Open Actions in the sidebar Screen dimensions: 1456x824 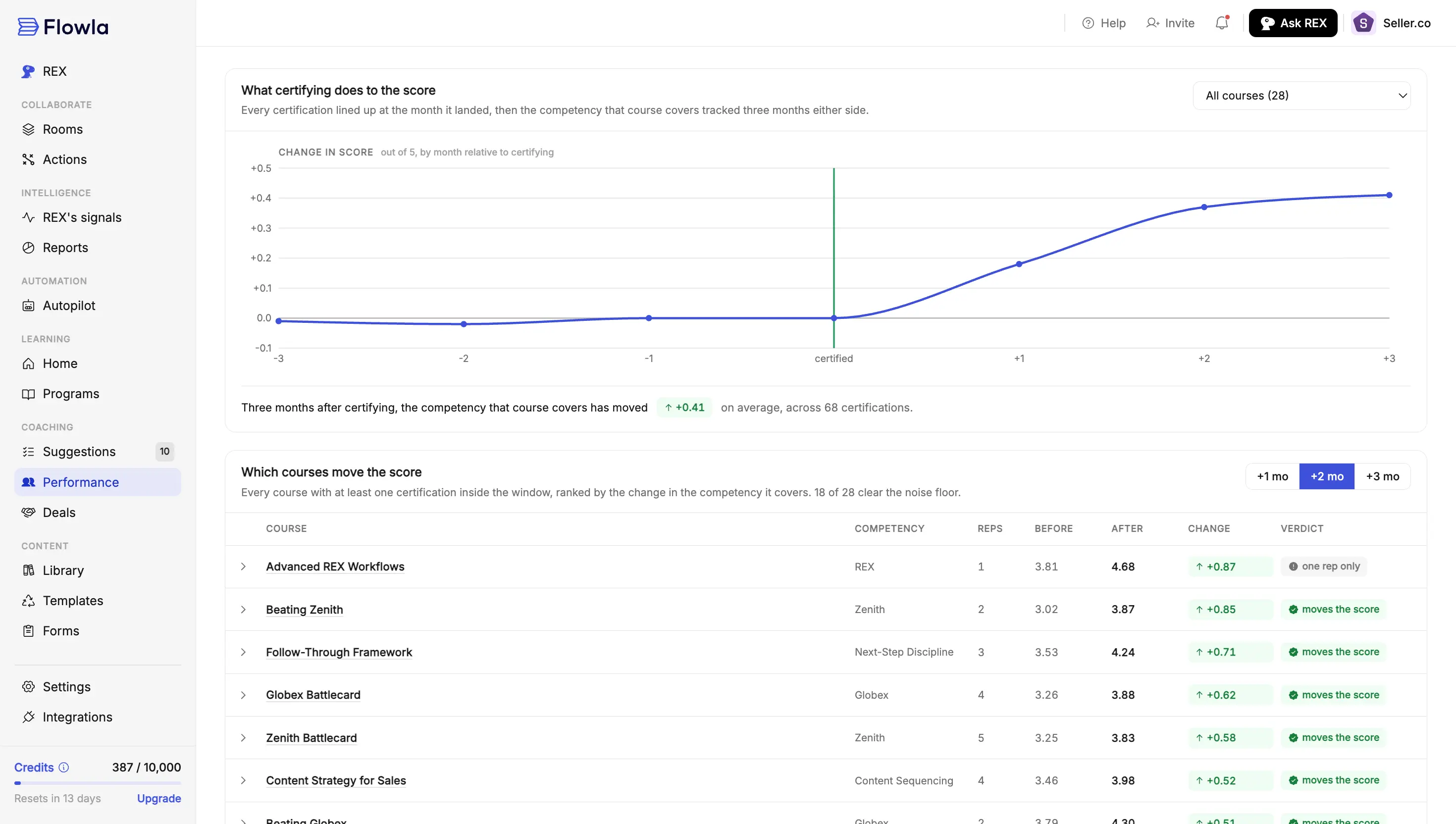click(64, 159)
